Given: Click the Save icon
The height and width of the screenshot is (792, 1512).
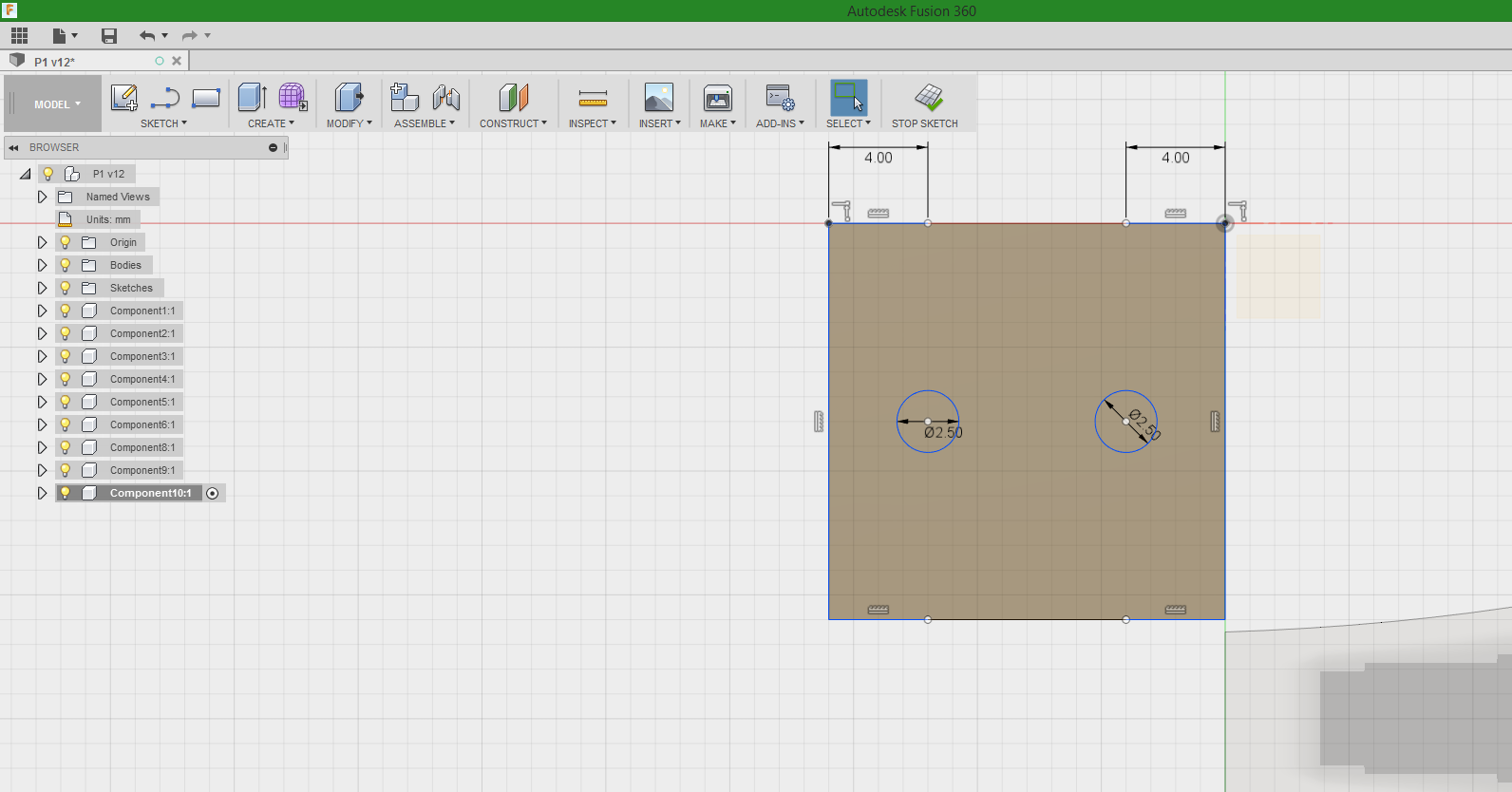Looking at the screenshot, I should point(109,36).
